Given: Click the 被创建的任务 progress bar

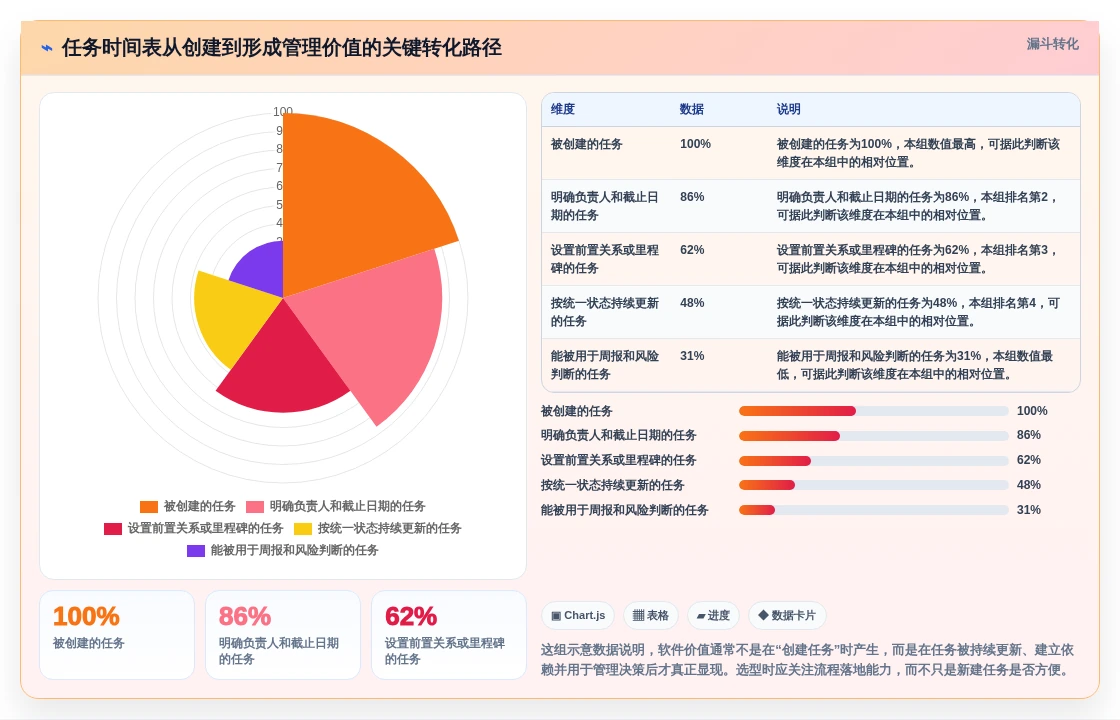Looking at the screenshot, I should (x=874, y=411).
